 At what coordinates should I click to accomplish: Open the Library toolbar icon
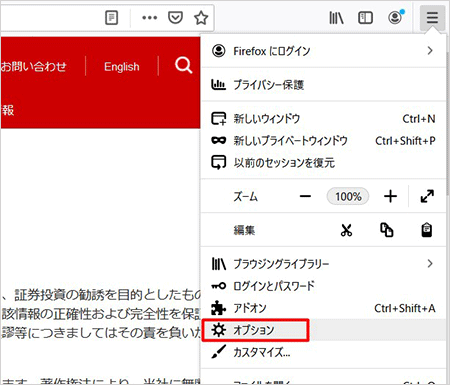336,18
